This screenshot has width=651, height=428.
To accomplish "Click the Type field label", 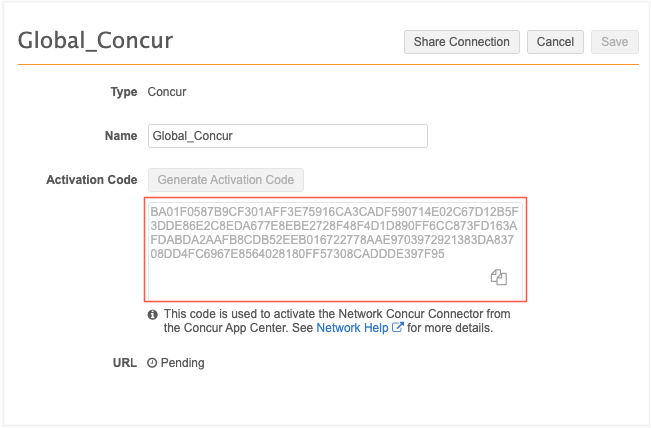I will point(123,92).
